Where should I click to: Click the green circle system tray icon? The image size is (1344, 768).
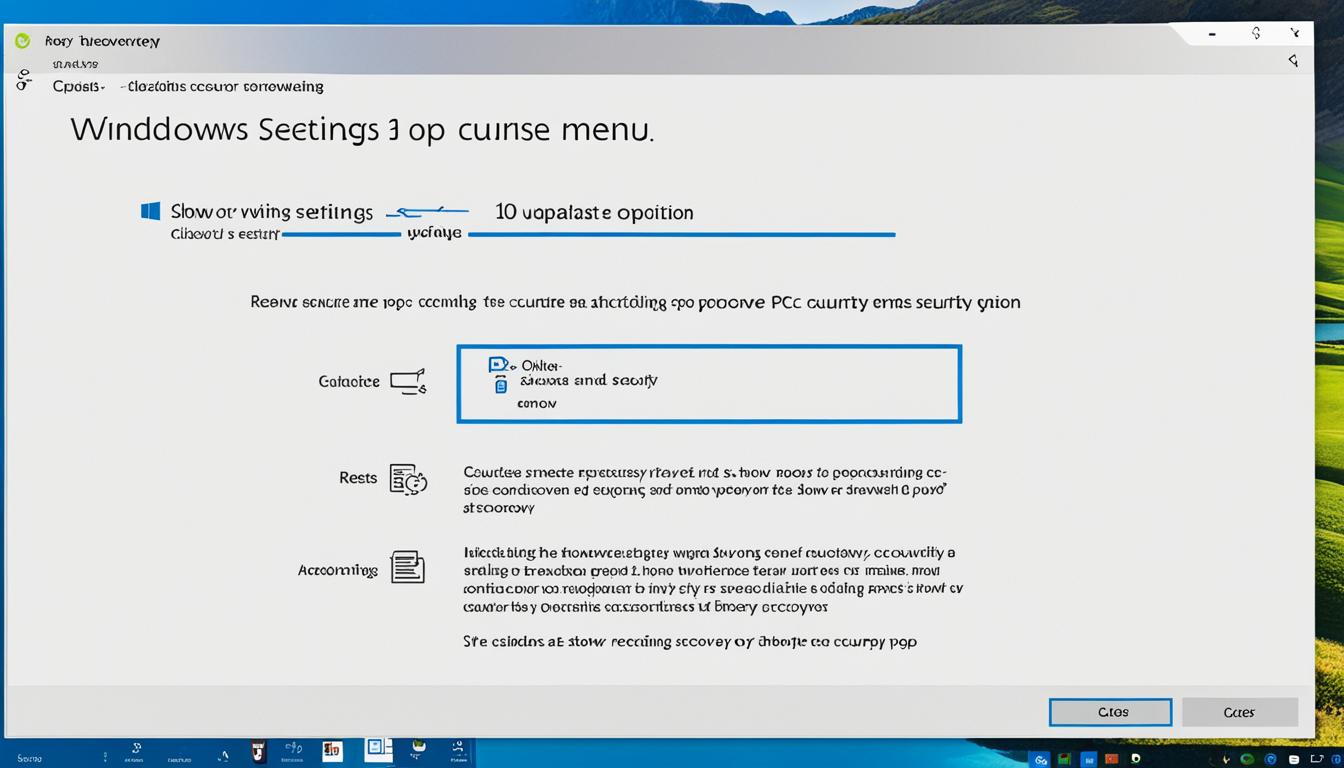pyautogui.click(x=1247, y=760)
